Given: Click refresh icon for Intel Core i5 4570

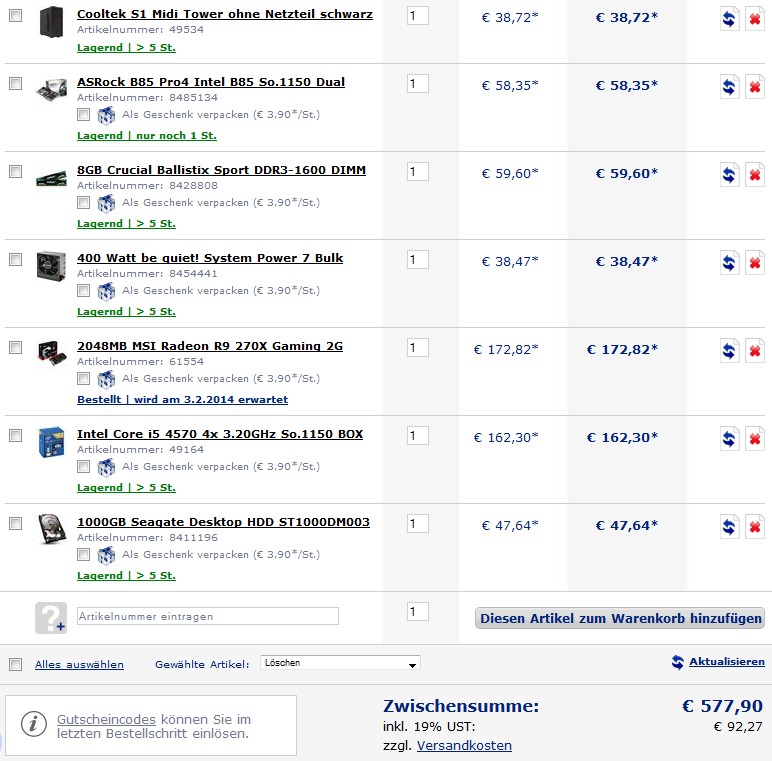Looking at the screenshot, I should click(x=730, y=439).
